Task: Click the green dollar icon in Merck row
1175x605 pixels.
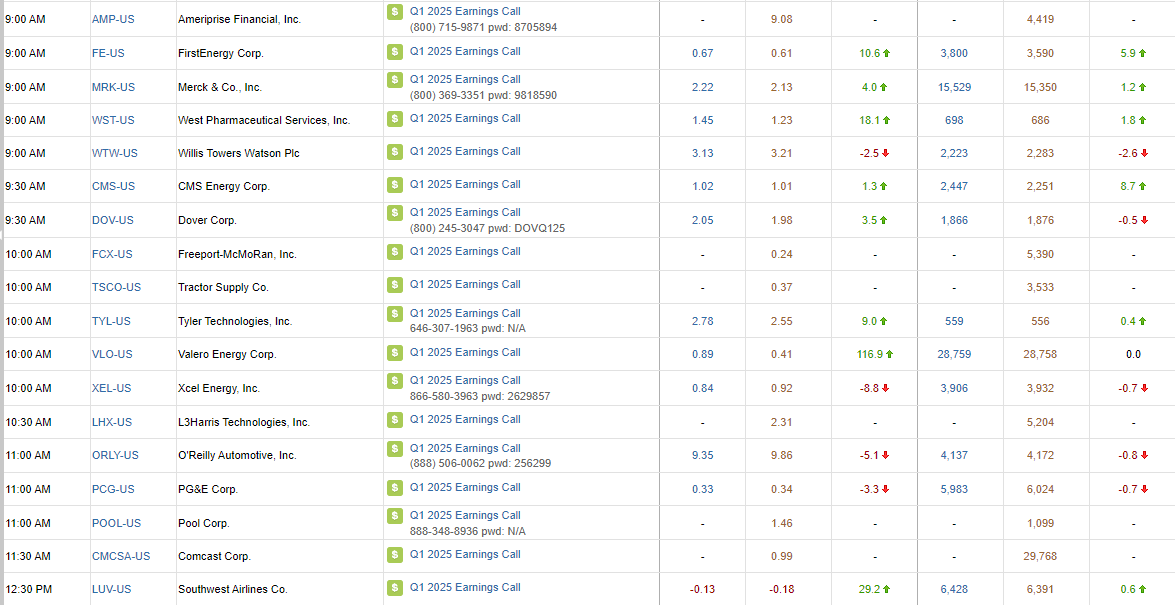Action: tap(395, 79)
